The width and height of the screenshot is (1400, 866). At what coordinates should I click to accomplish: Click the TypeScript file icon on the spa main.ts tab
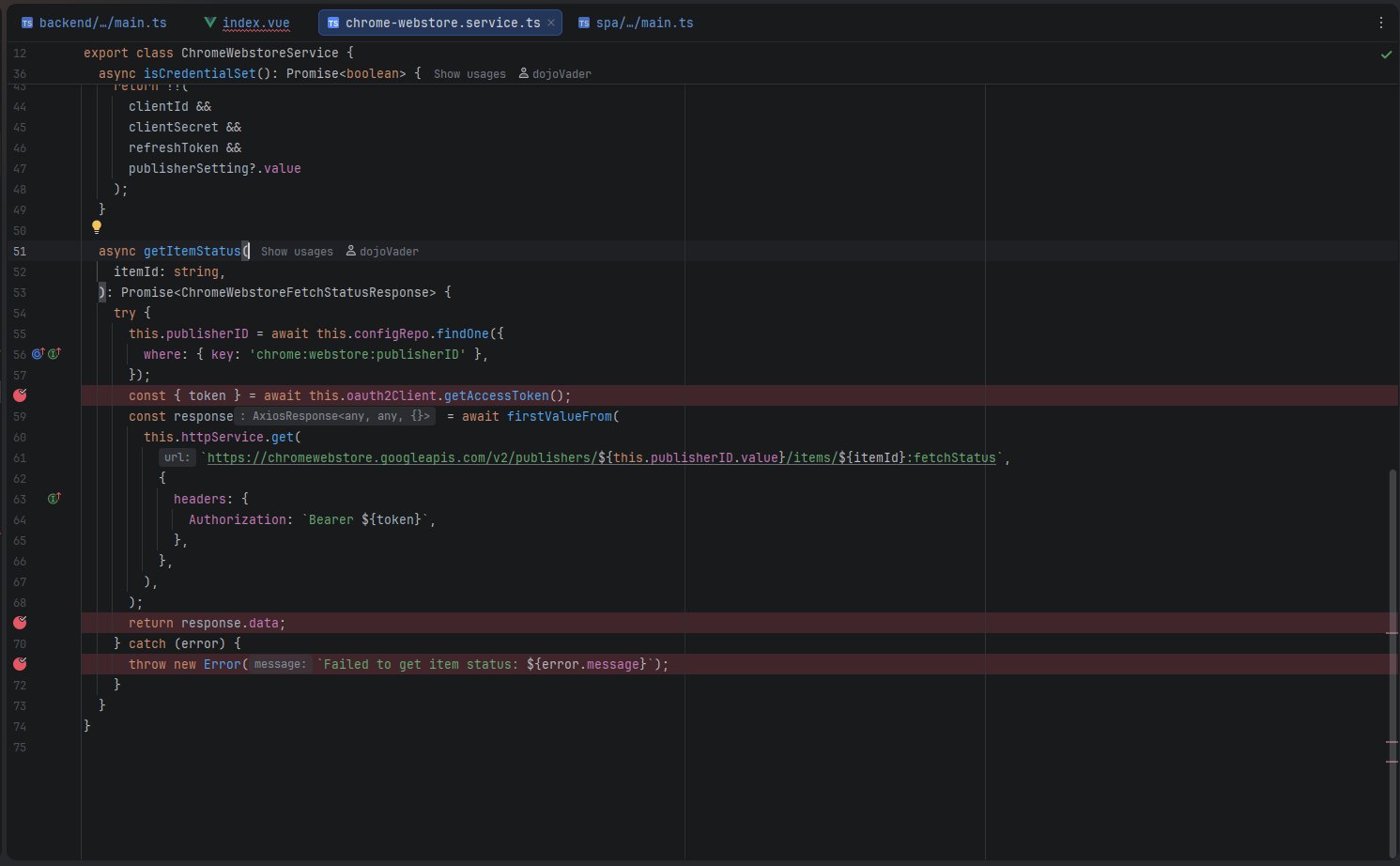584,23
